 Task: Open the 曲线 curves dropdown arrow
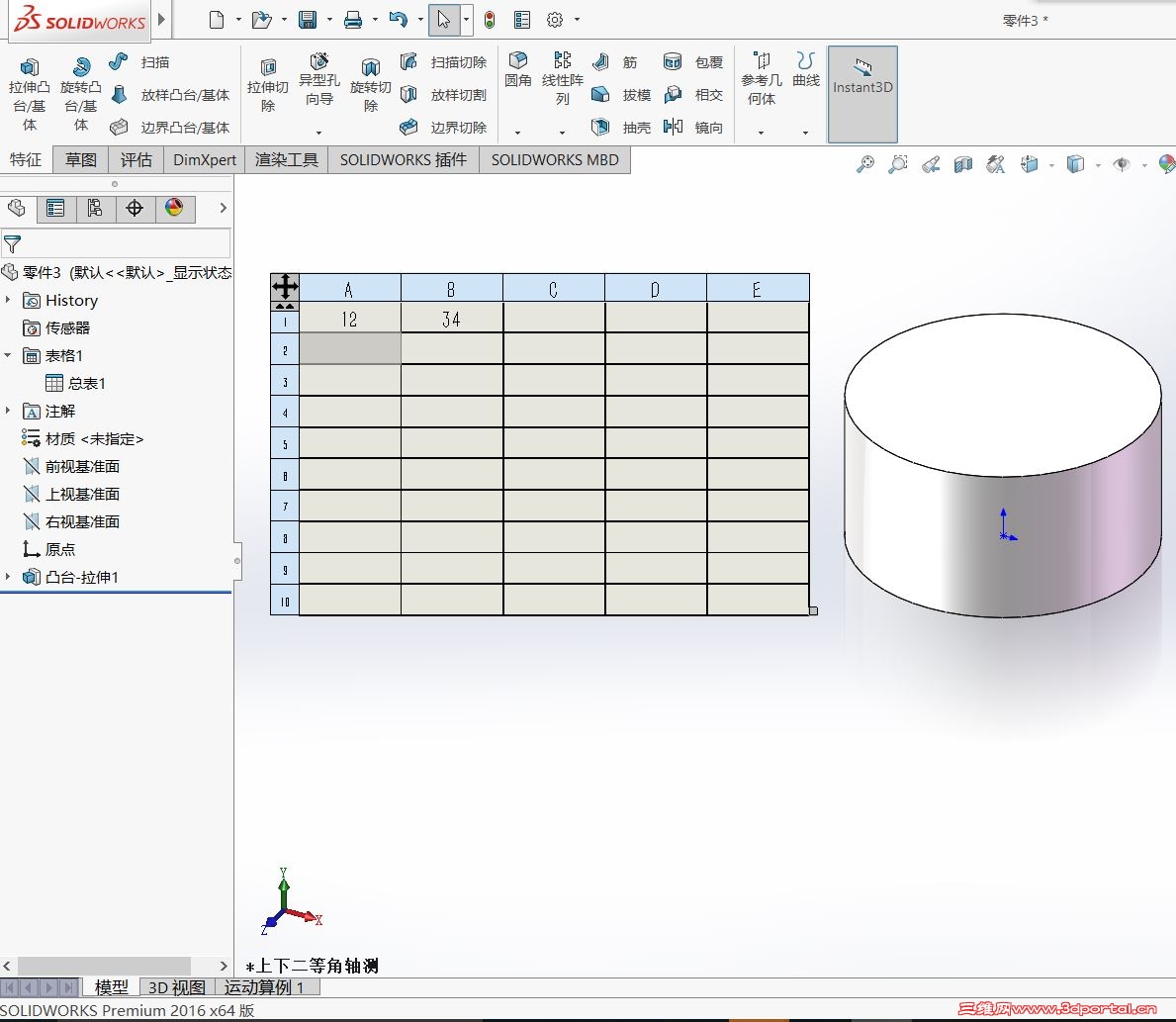(x=805, y=133)
